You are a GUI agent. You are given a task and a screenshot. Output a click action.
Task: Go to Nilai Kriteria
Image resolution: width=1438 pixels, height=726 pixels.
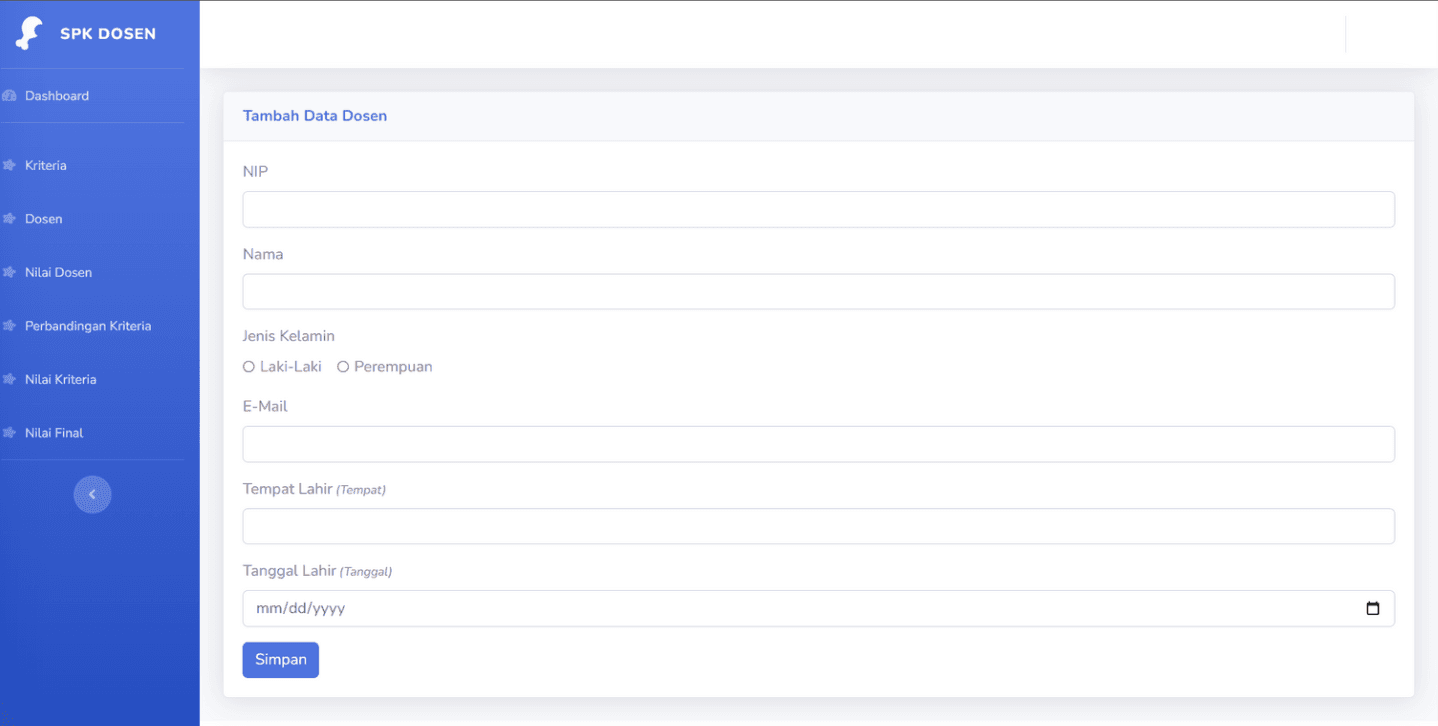pos(61,379)
